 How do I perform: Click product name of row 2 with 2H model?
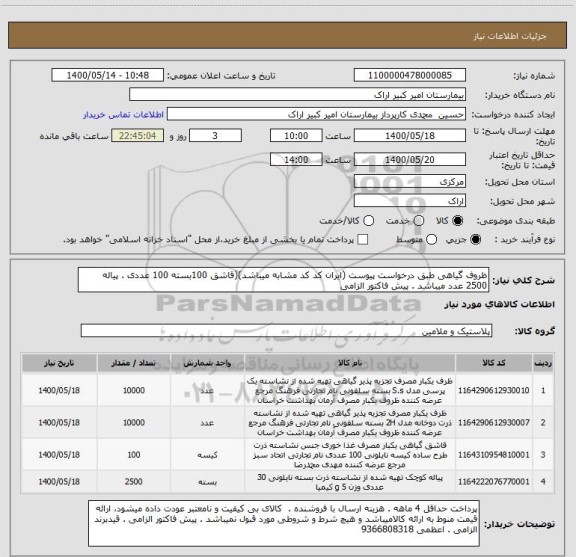[350, 423]
